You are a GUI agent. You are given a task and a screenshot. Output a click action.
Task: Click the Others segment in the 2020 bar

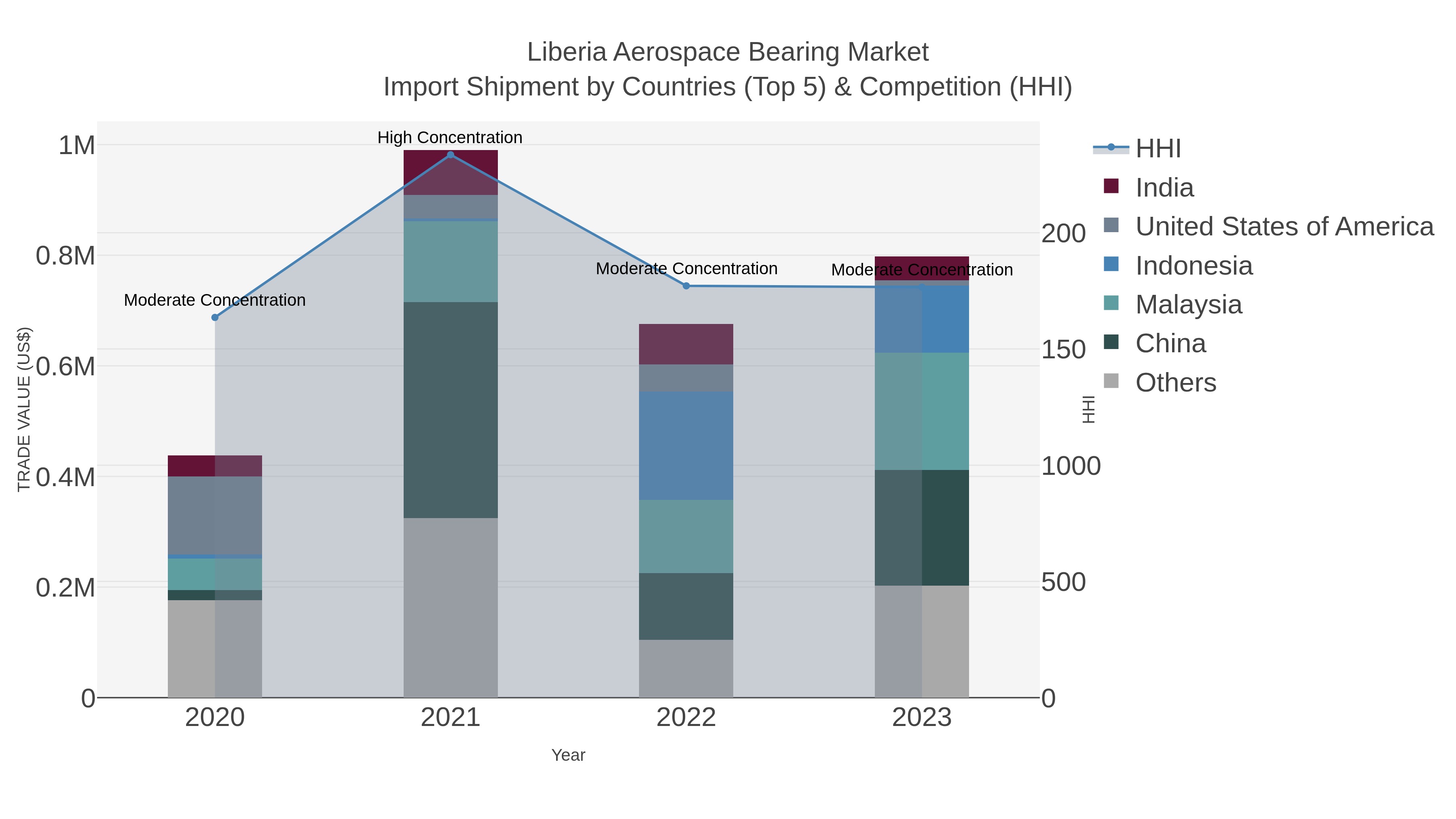point(215,649)
